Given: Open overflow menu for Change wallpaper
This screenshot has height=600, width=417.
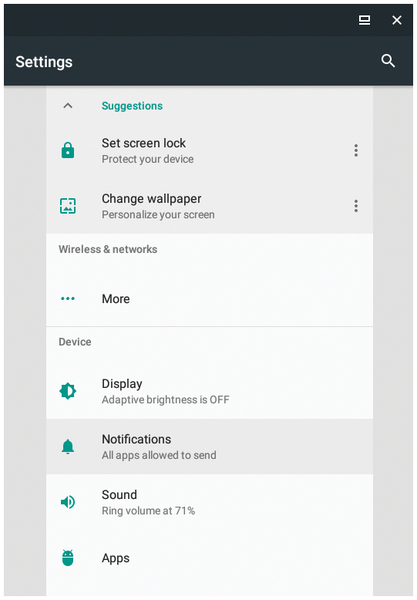Looking at the screenshot, I should point(356,206).
